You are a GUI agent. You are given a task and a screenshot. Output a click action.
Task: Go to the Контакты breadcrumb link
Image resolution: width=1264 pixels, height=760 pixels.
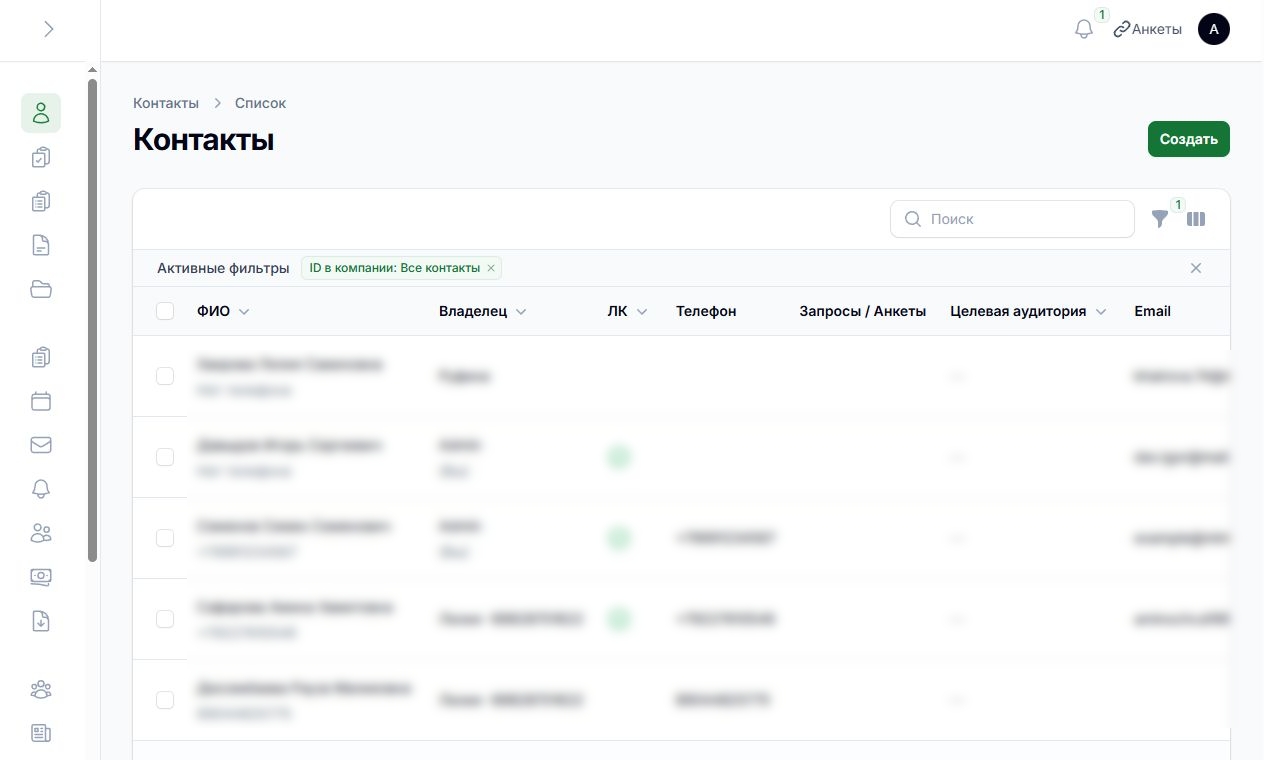(x=166, y=103)
